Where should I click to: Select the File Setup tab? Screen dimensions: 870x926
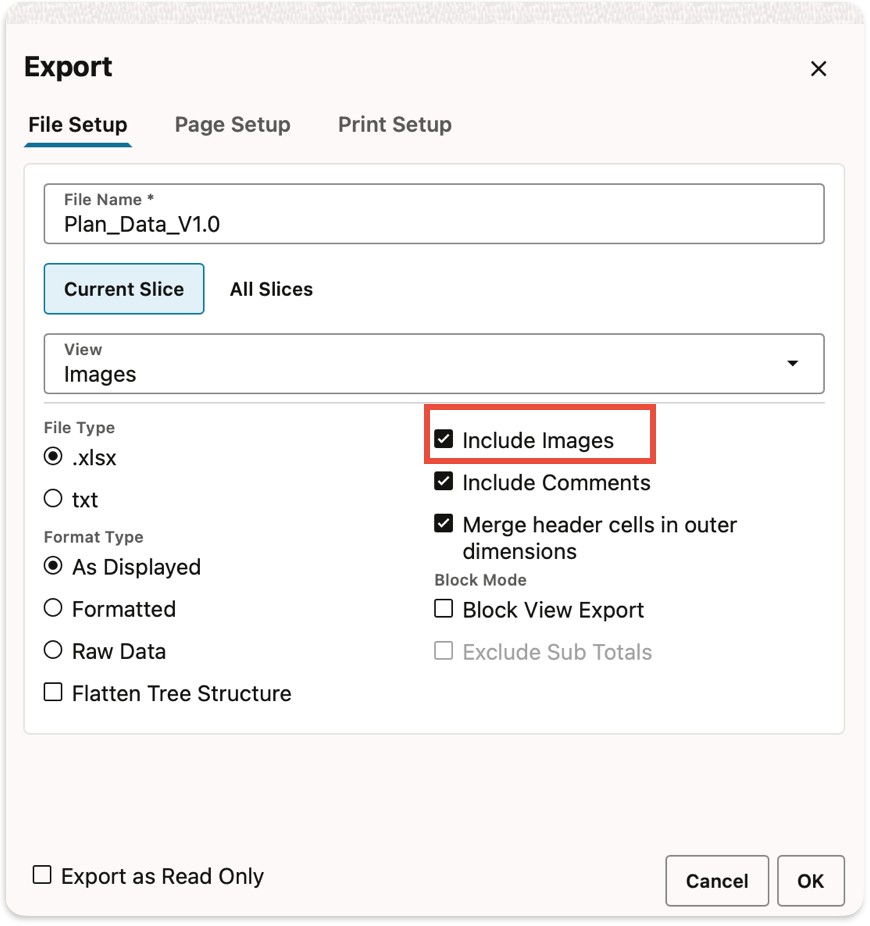coord(77,124)
